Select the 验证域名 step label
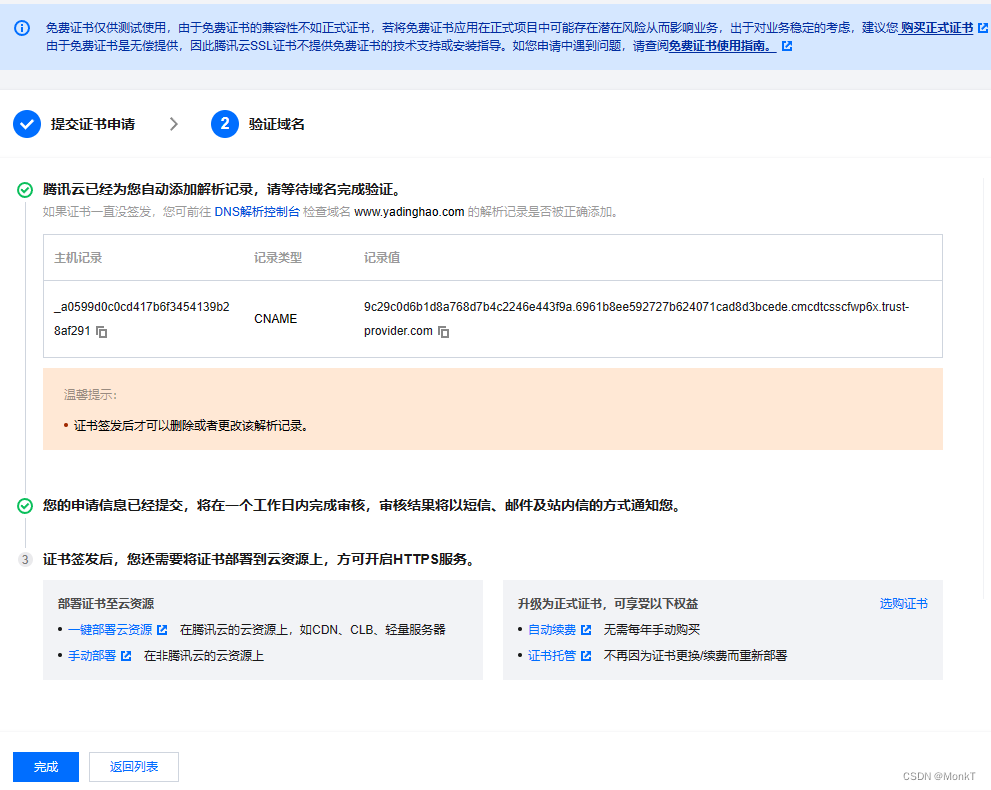The image size is (991, 790). 276,124
